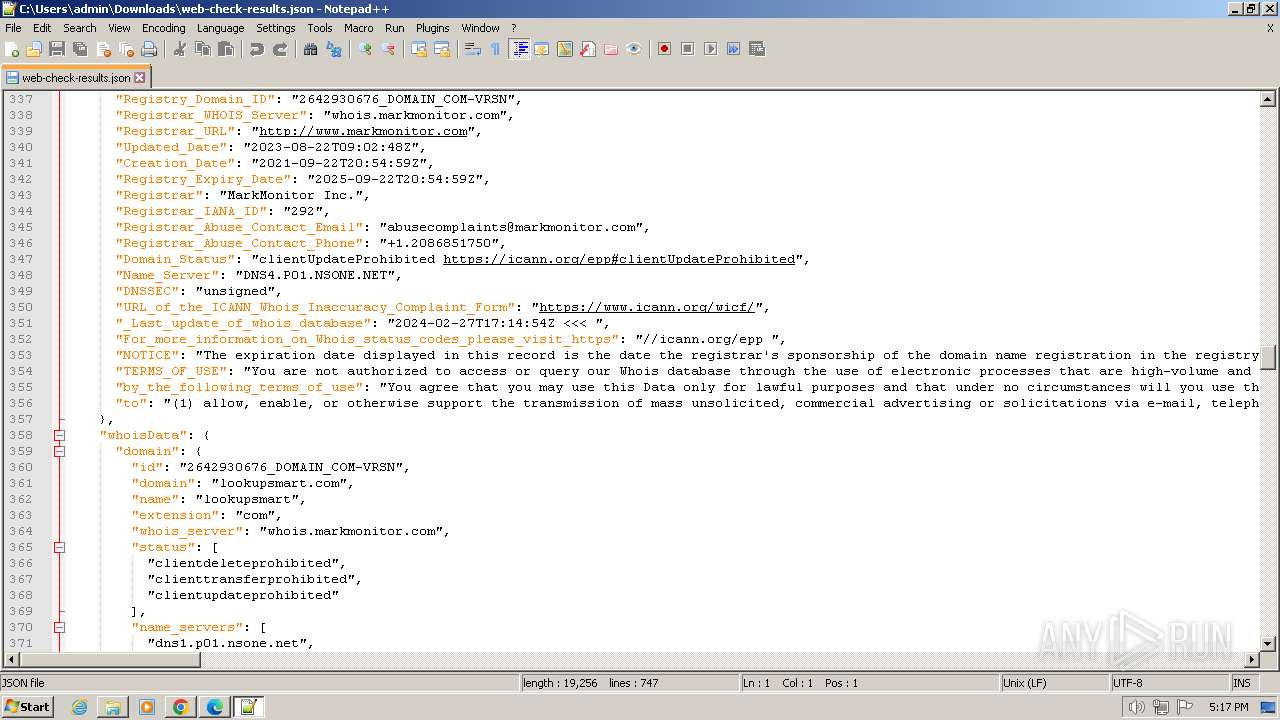
Task: Toggle synchronized vertical scrolling
Action: (x=419, y=49)
